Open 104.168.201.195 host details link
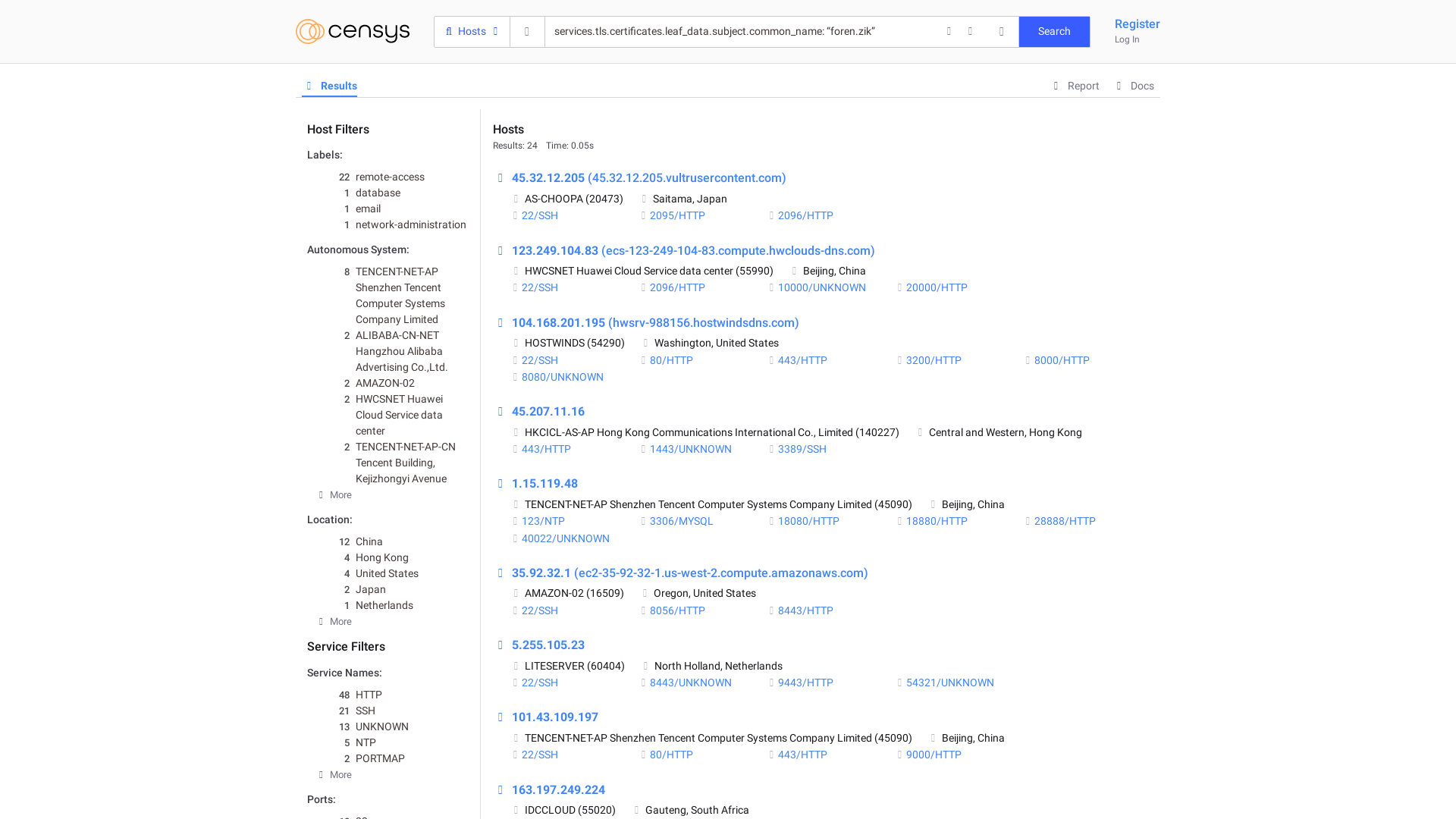1456x819 pixels. 655,323
